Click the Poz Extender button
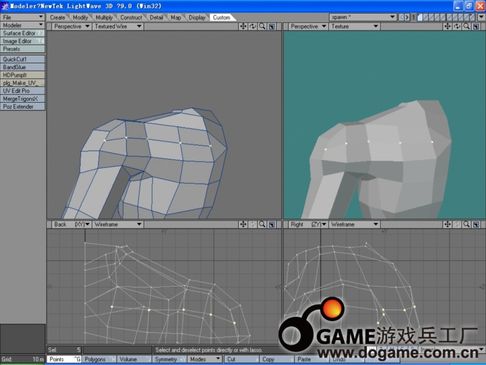Screen dimensions: 486x365 pos(22,107)
